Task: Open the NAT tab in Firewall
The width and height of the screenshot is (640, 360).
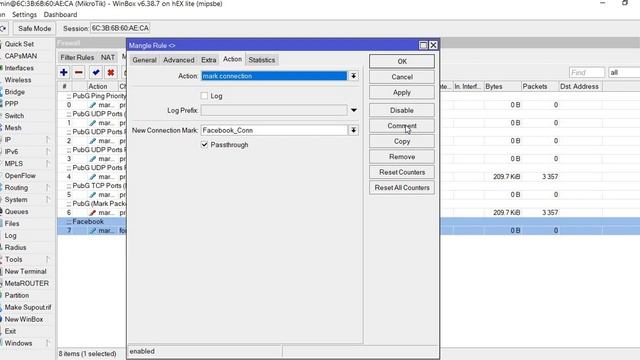Action: coord(108,58)
